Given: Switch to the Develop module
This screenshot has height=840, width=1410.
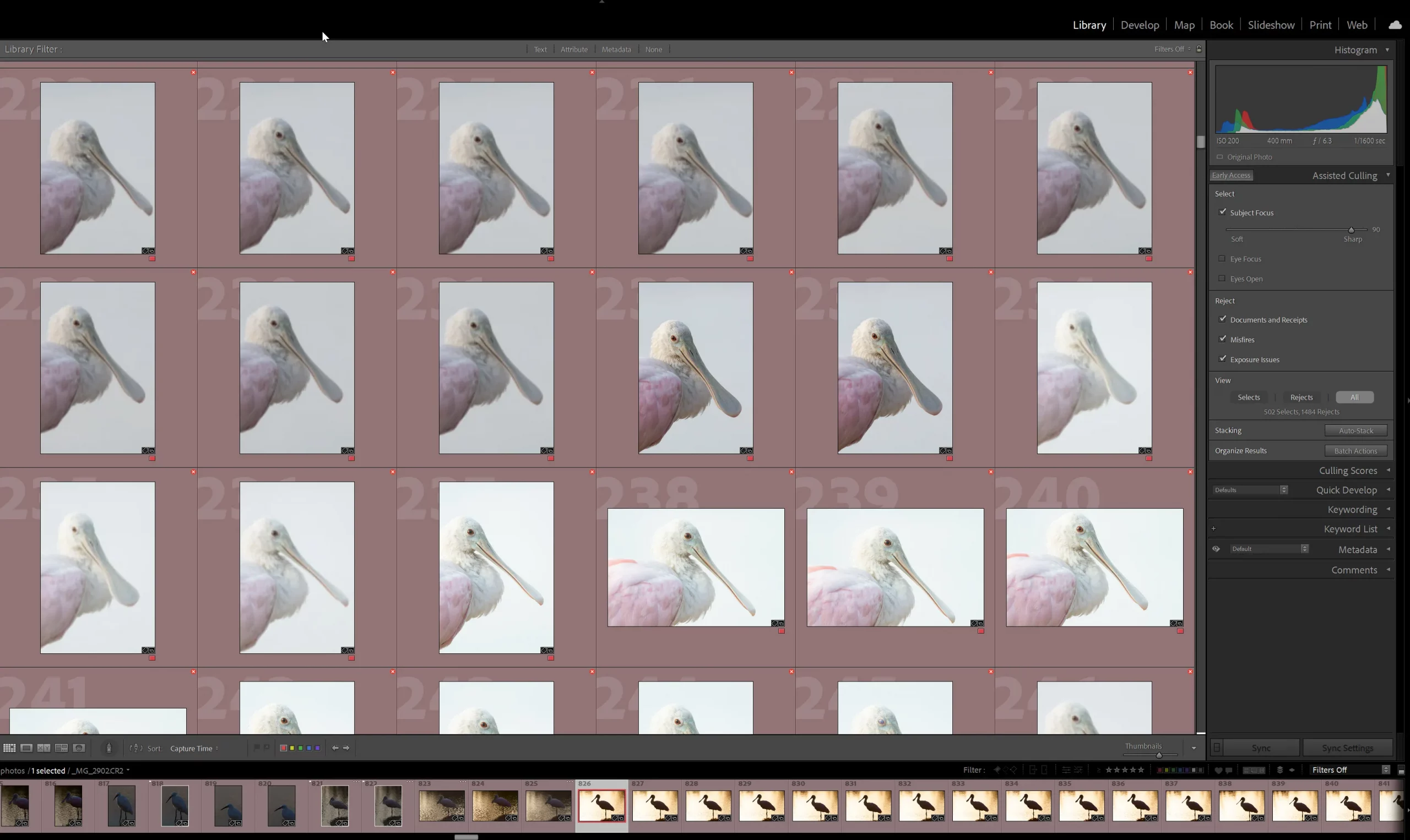Looking at the screenshot, I should (1140, 25).
